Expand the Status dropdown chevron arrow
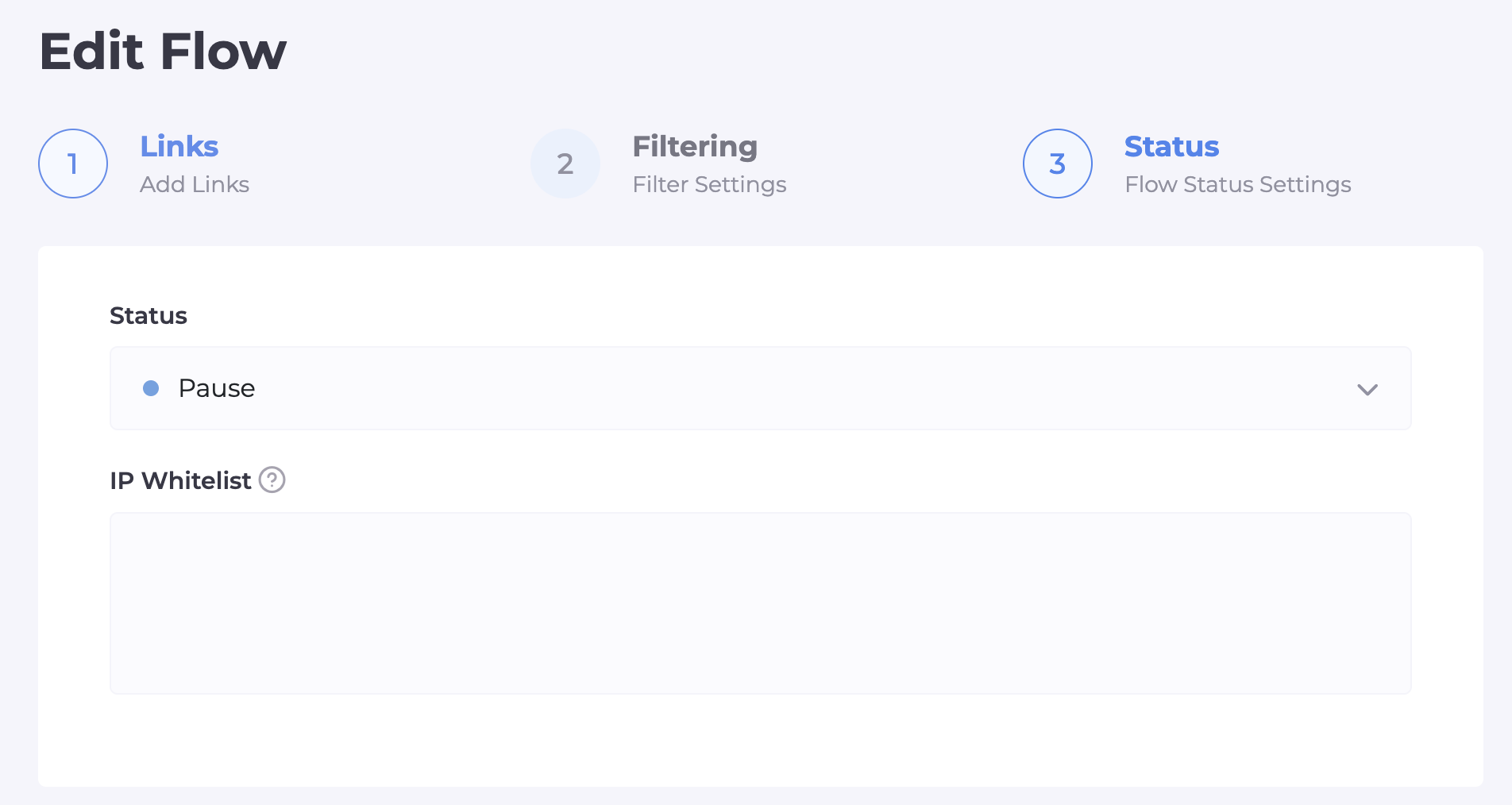This screenshot has width=1512, height=805. pos(1367,389)
